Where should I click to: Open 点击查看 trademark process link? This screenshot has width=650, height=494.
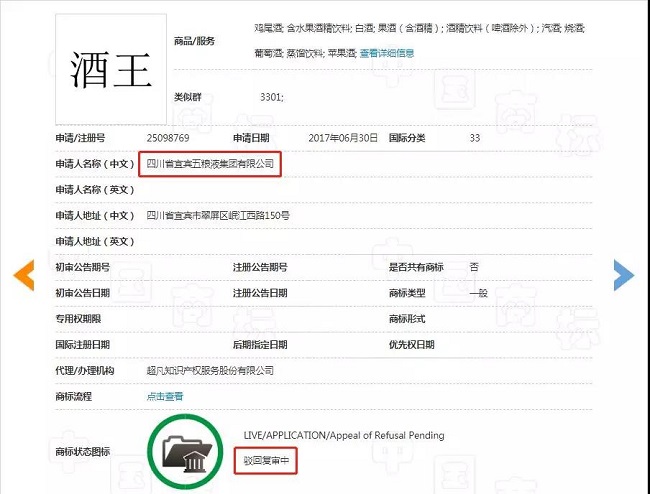click(165, 396)
